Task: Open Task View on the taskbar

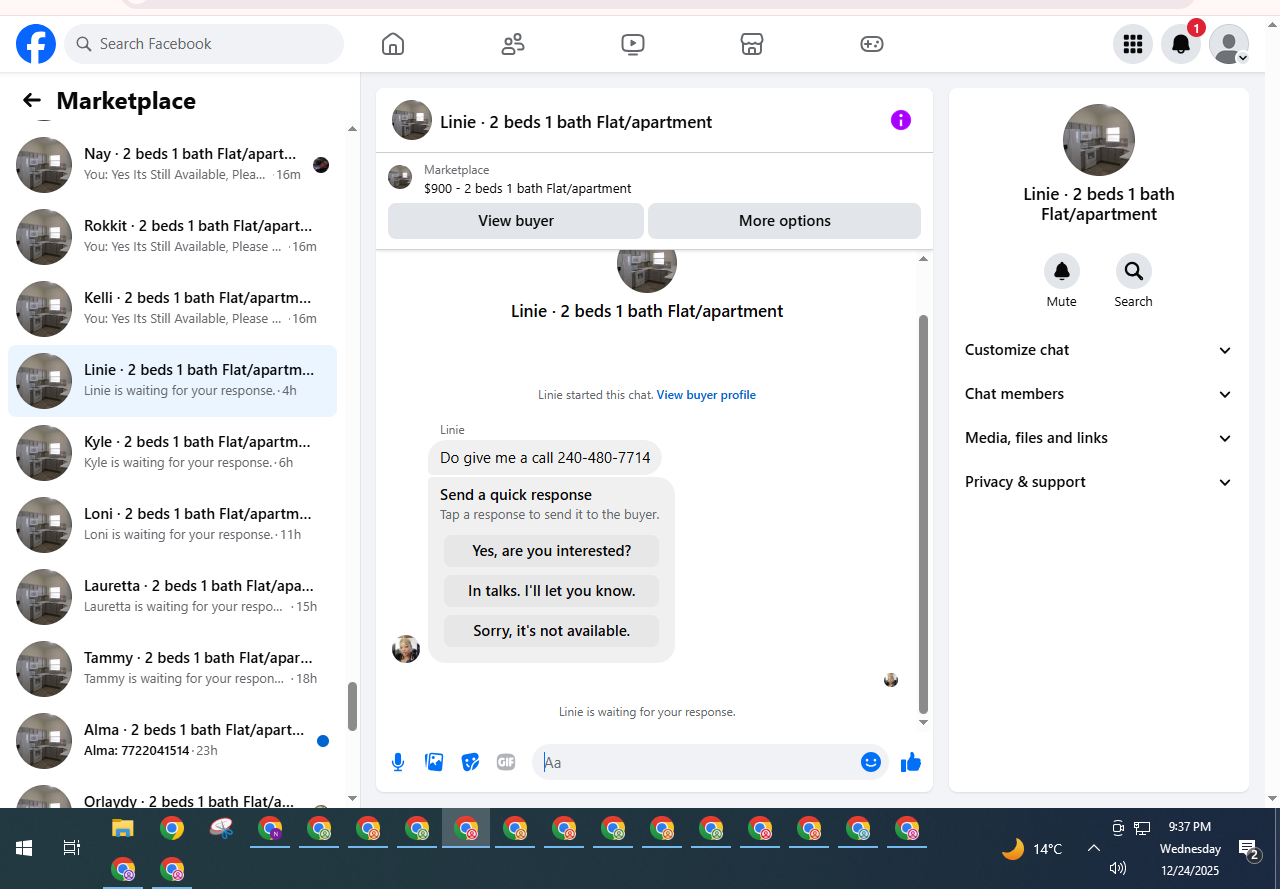Action: tap(71, 848)
